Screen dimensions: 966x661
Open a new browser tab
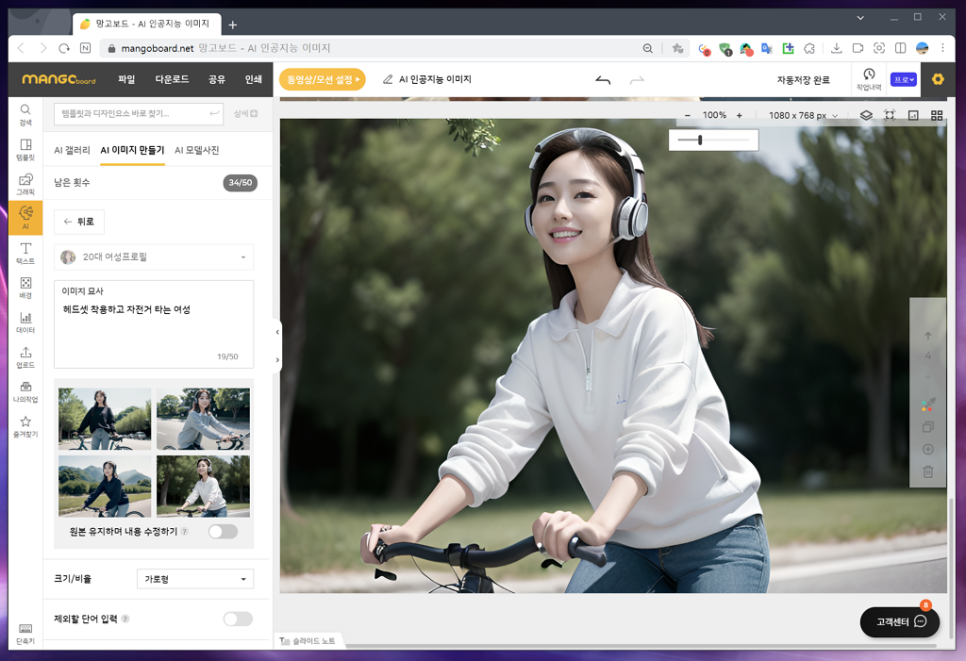(x=232, y=25)
